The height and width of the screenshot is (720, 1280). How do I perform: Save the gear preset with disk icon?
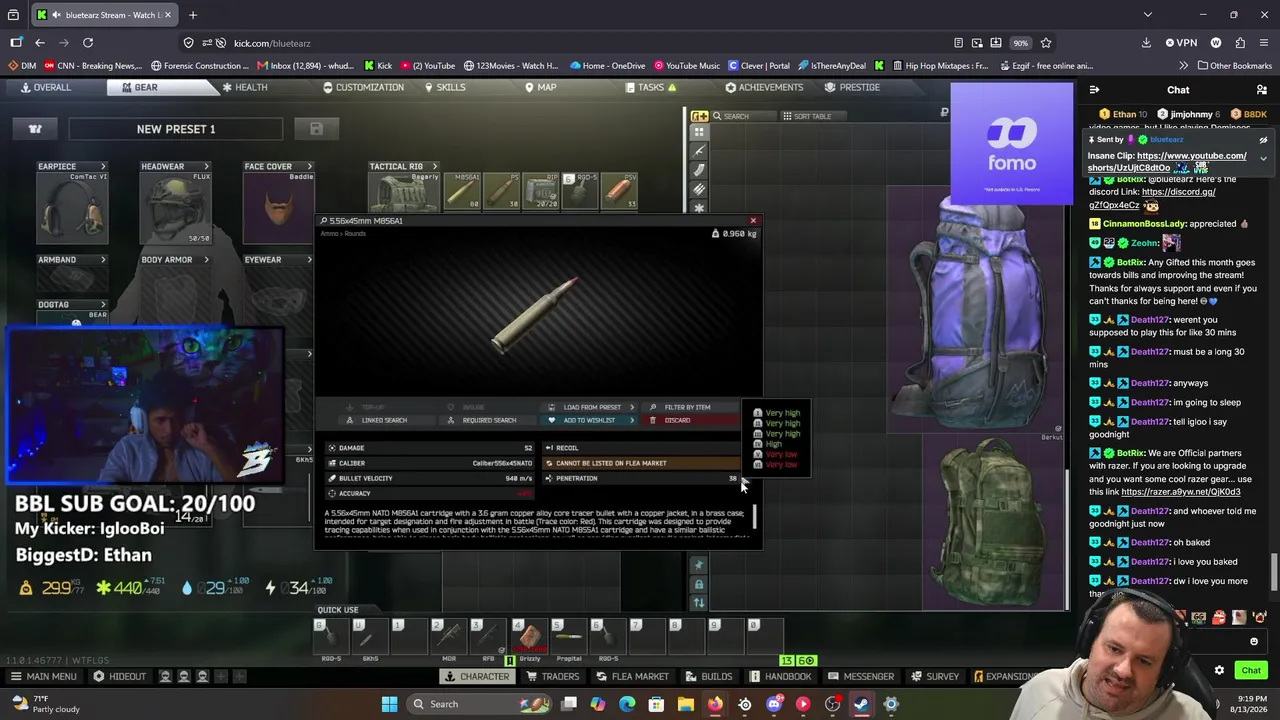(x=316, y=129)
